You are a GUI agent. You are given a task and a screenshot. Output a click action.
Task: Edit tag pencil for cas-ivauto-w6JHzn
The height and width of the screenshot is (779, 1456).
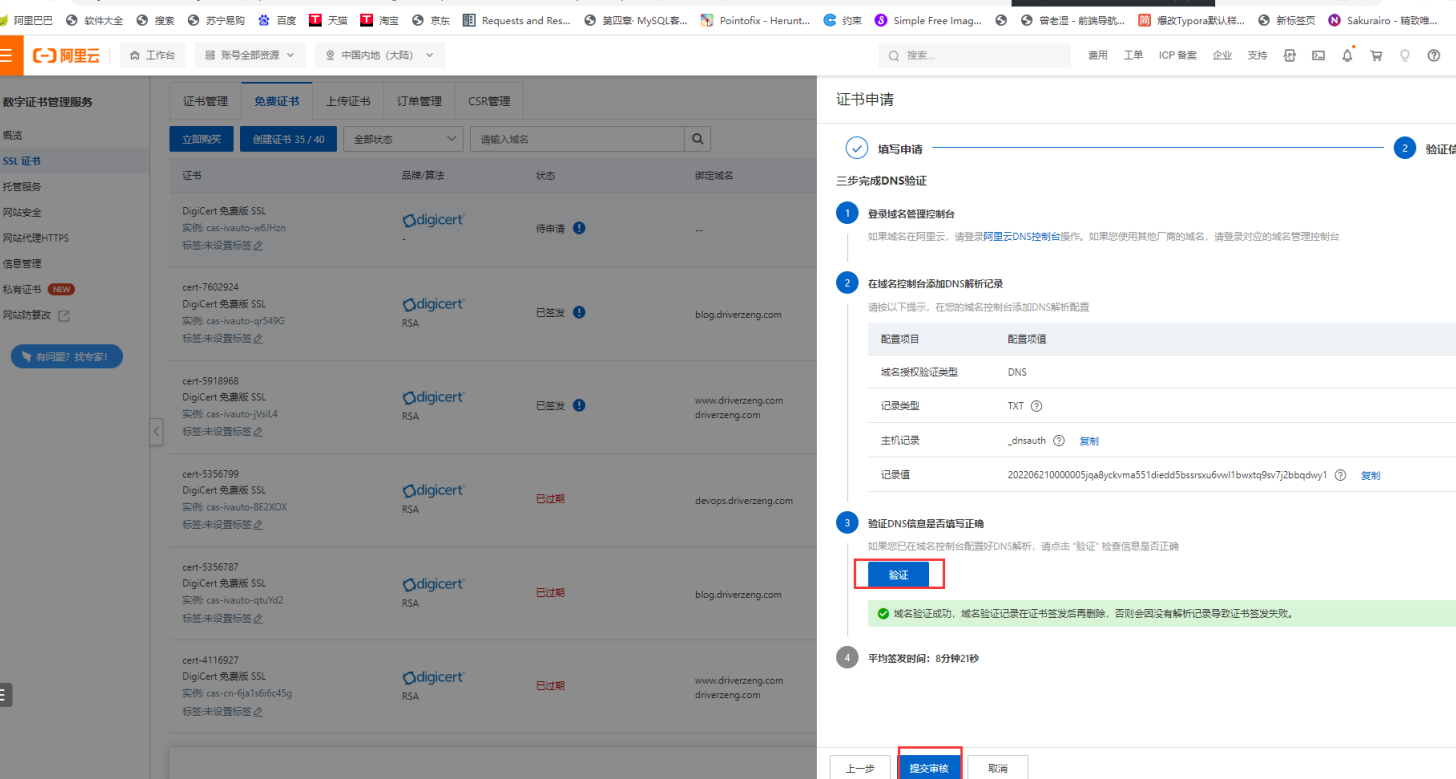(x=258, y=245)
